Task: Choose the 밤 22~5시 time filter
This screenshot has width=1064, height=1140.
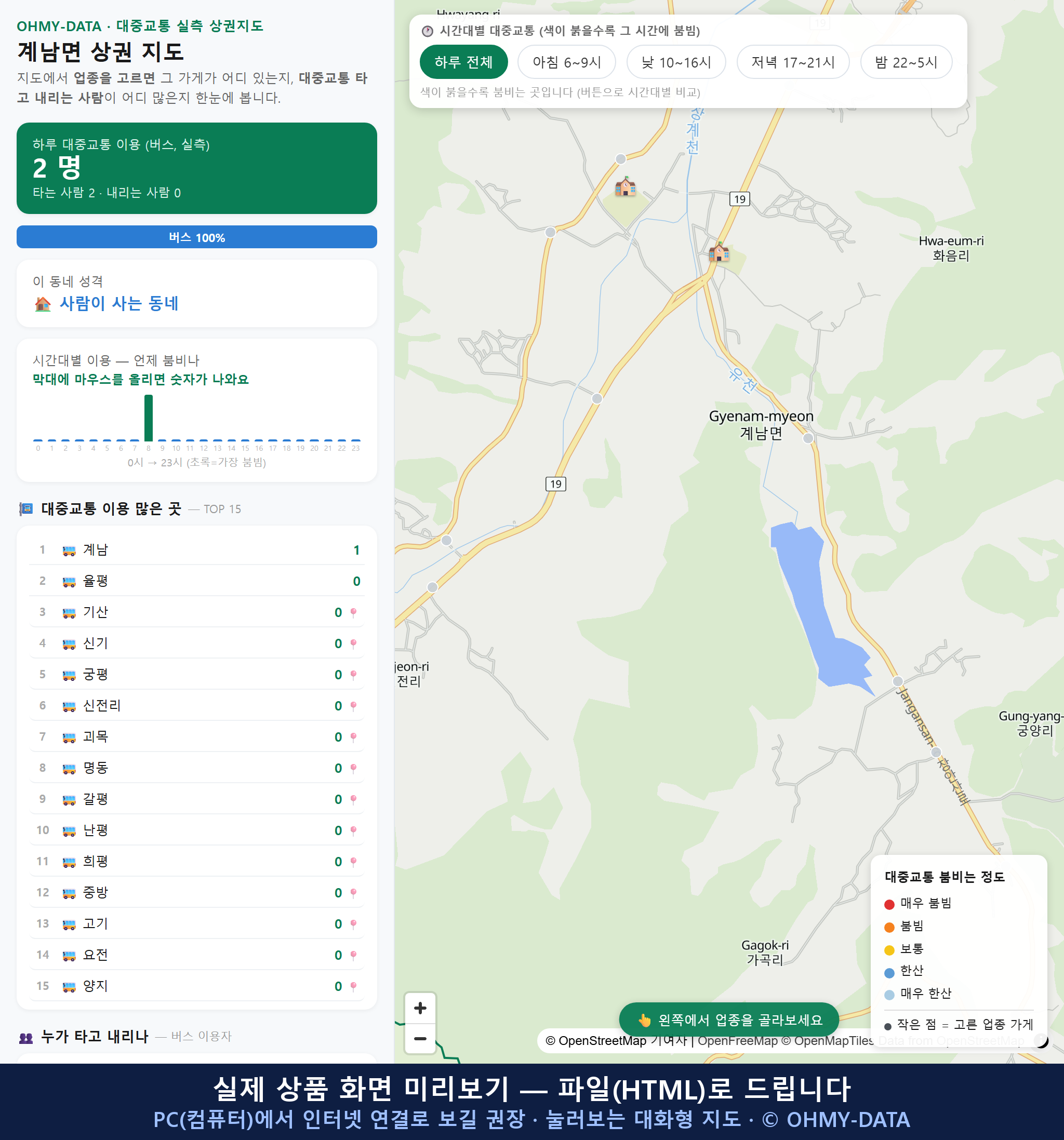Action: pos(906,62)
